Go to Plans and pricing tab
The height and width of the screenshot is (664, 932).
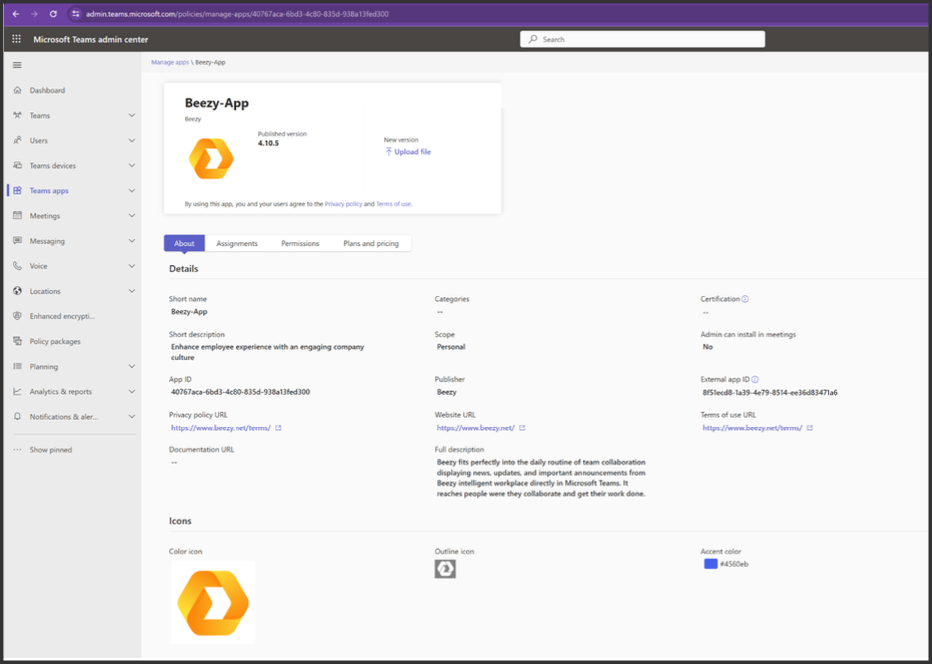(371, 243)
